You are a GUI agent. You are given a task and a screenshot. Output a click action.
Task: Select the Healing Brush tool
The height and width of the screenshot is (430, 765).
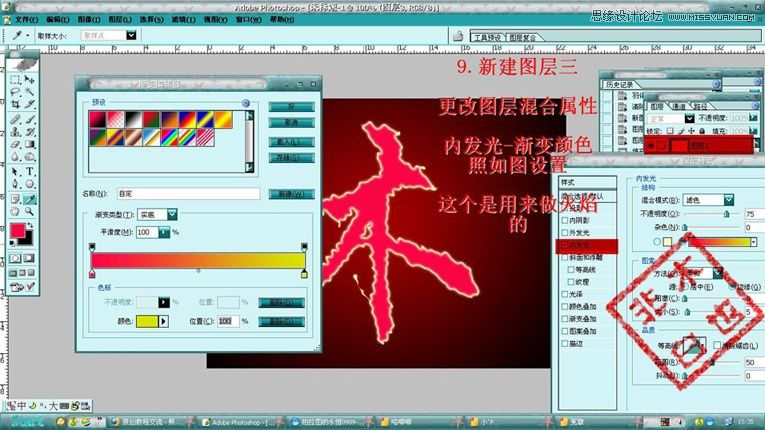click(x=15, y=119)
